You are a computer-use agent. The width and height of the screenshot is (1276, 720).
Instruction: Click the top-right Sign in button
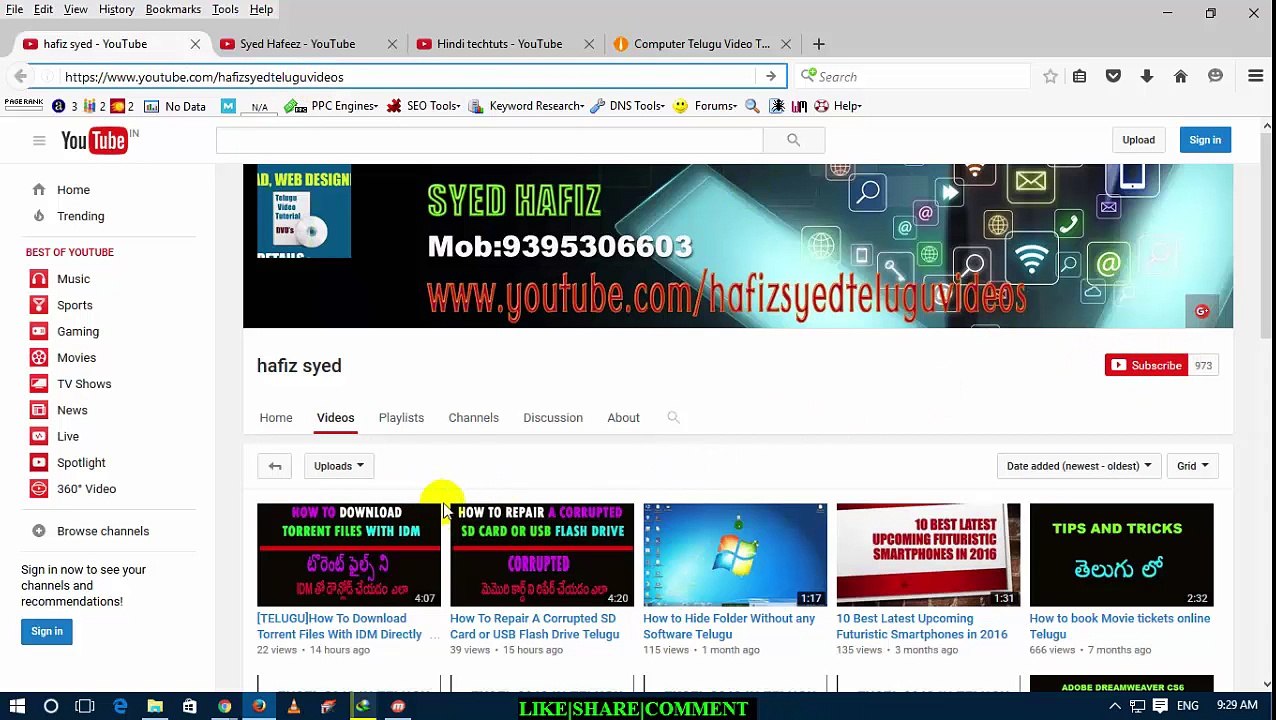1205,140
